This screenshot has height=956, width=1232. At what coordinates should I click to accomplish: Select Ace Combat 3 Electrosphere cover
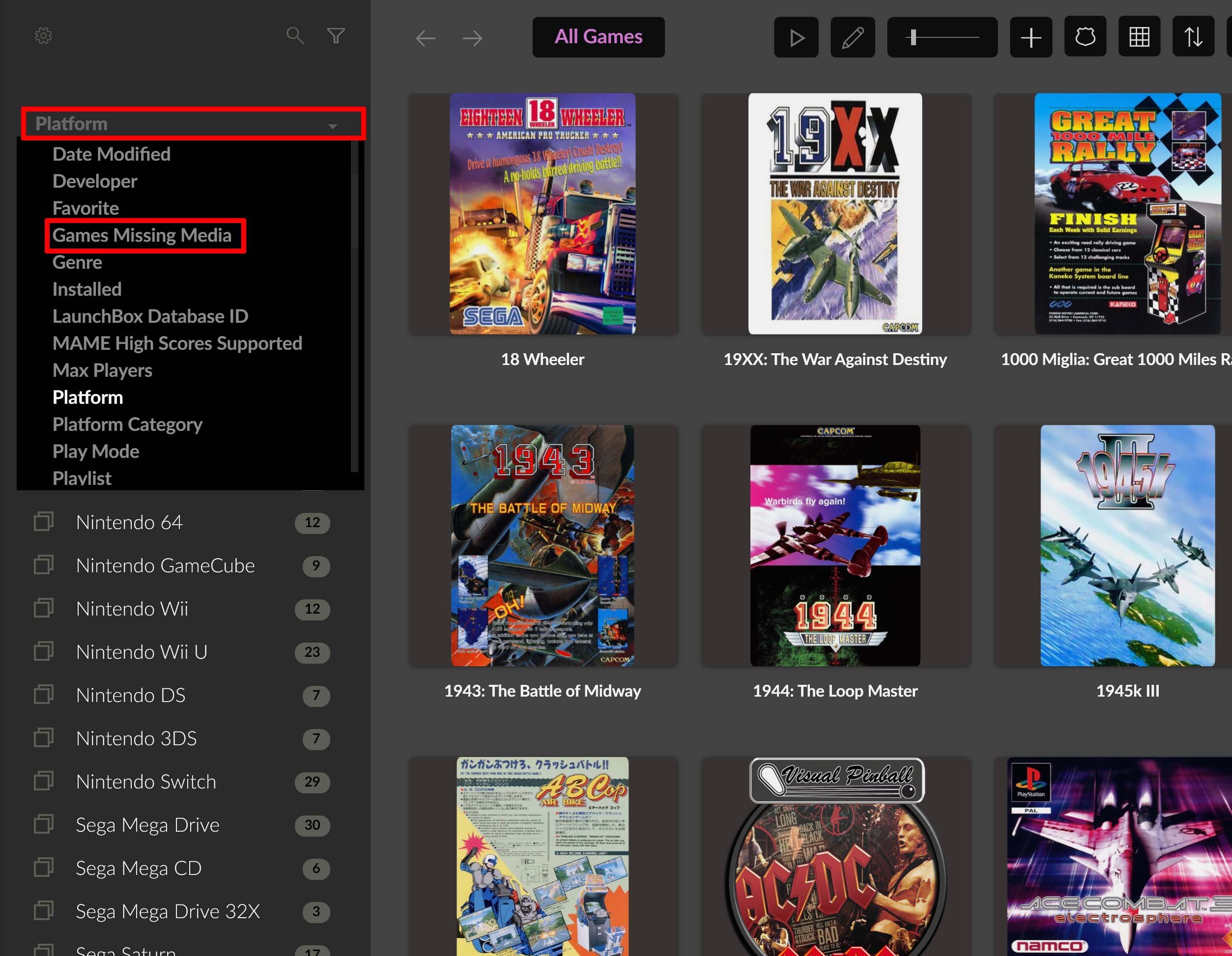point(1120,856)
